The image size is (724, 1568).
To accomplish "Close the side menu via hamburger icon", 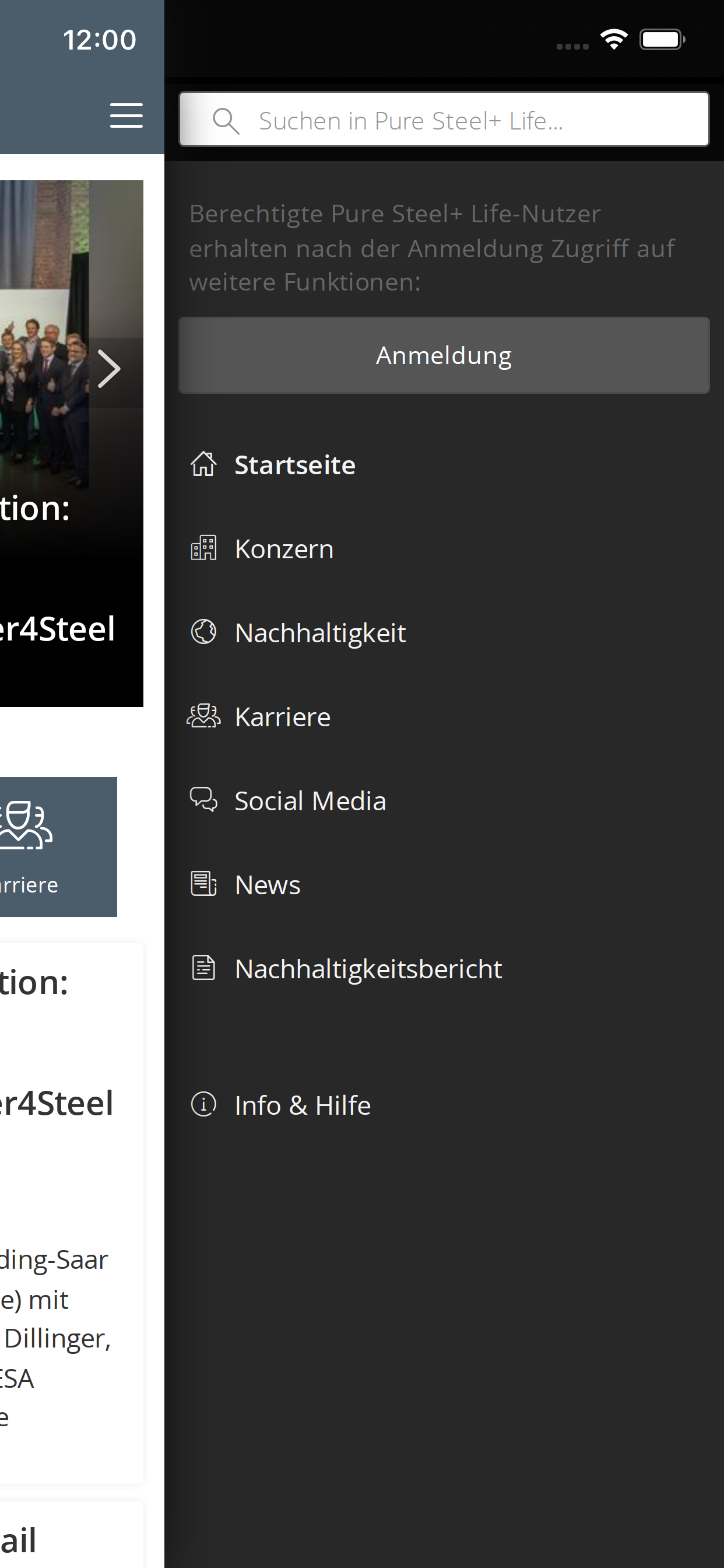I will pyautogui.click(x=126, y=115).
